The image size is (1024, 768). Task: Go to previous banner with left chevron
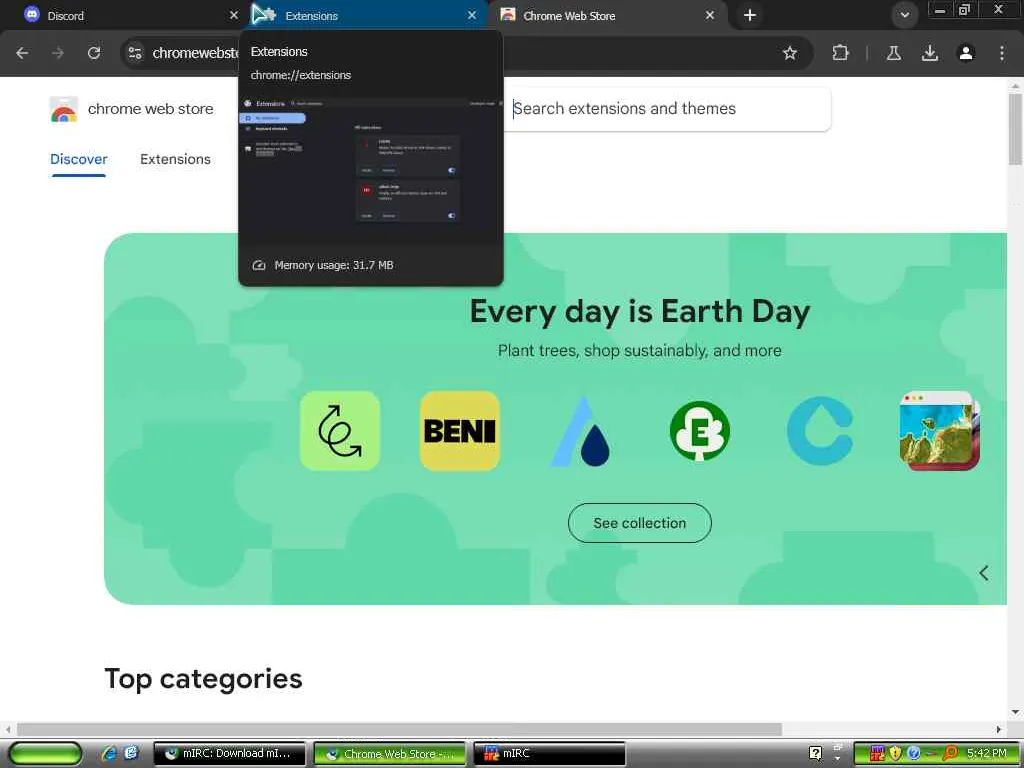pos(984,573)
